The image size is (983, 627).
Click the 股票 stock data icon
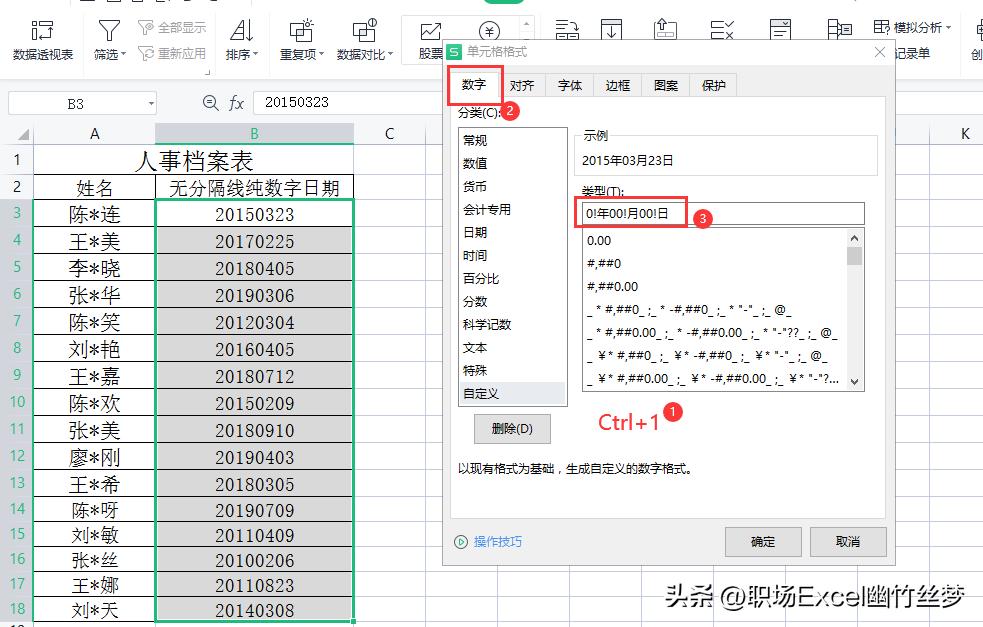[428, 32]
